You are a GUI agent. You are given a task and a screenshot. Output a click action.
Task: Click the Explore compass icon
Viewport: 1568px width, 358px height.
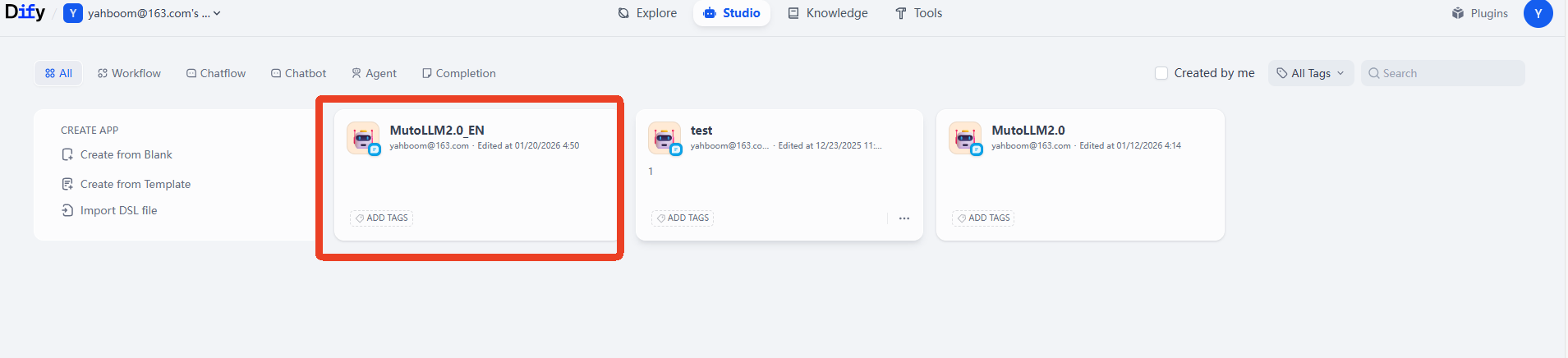pyautogui.click(x=624, y=13)
